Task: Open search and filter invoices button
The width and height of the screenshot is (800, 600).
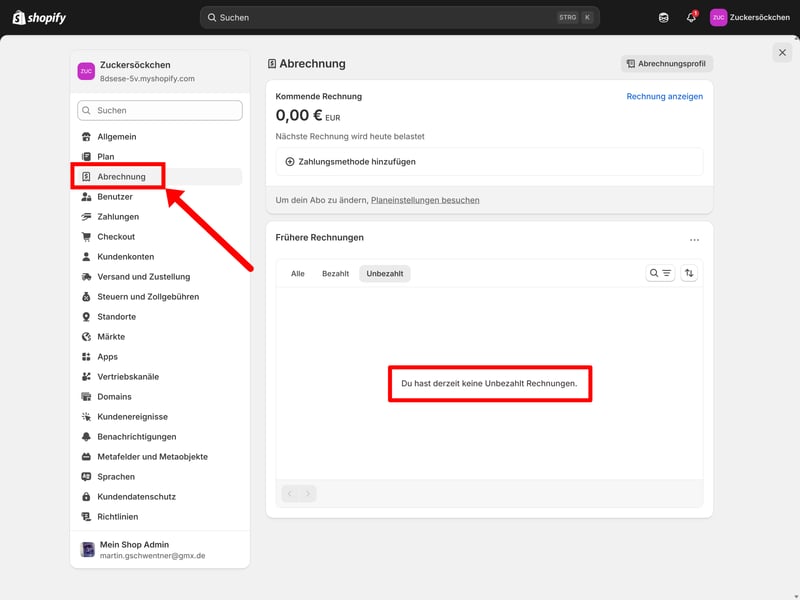Action: click(660, 273)
